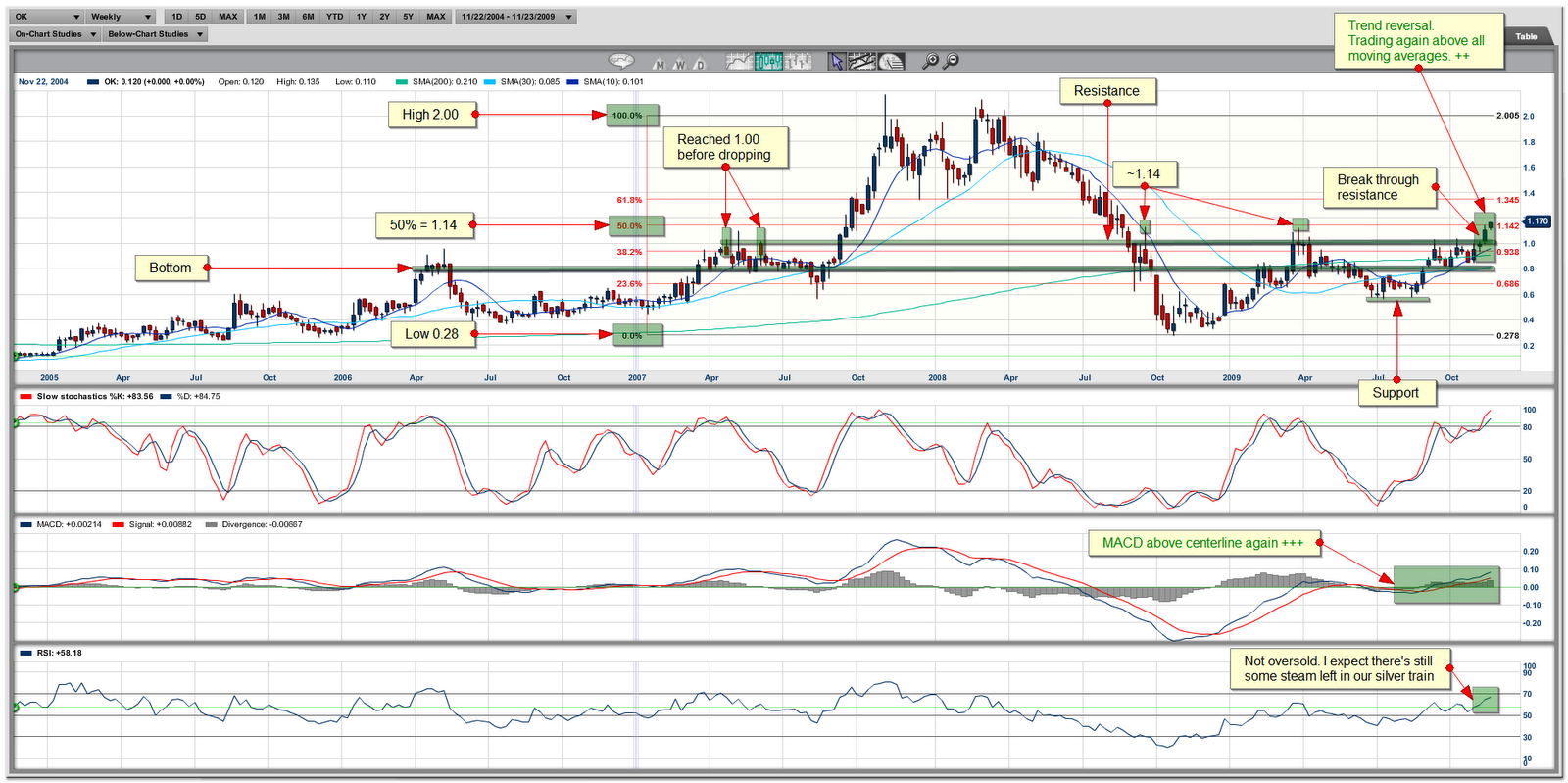Select the OHLC bar chart style icon
1568x783 pixels.
799,61
